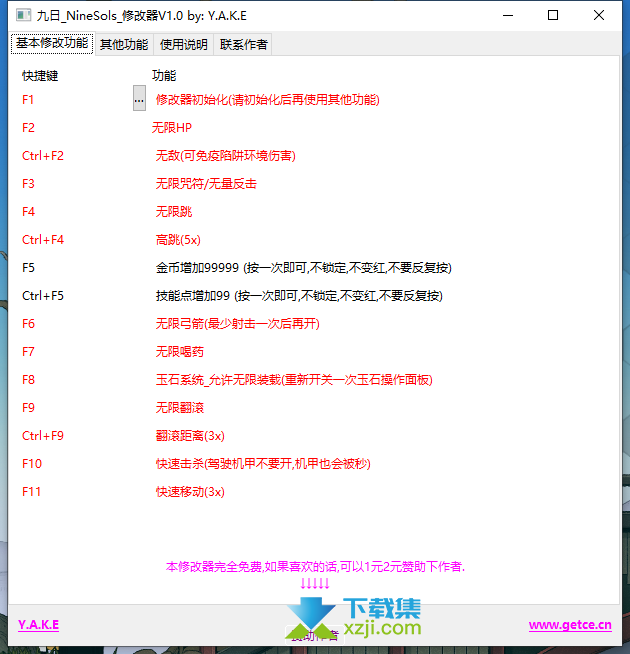This screenshot has height=654, width=630.
Task: Click the 翻滚距离(3x) label
Action: [190, 436]
